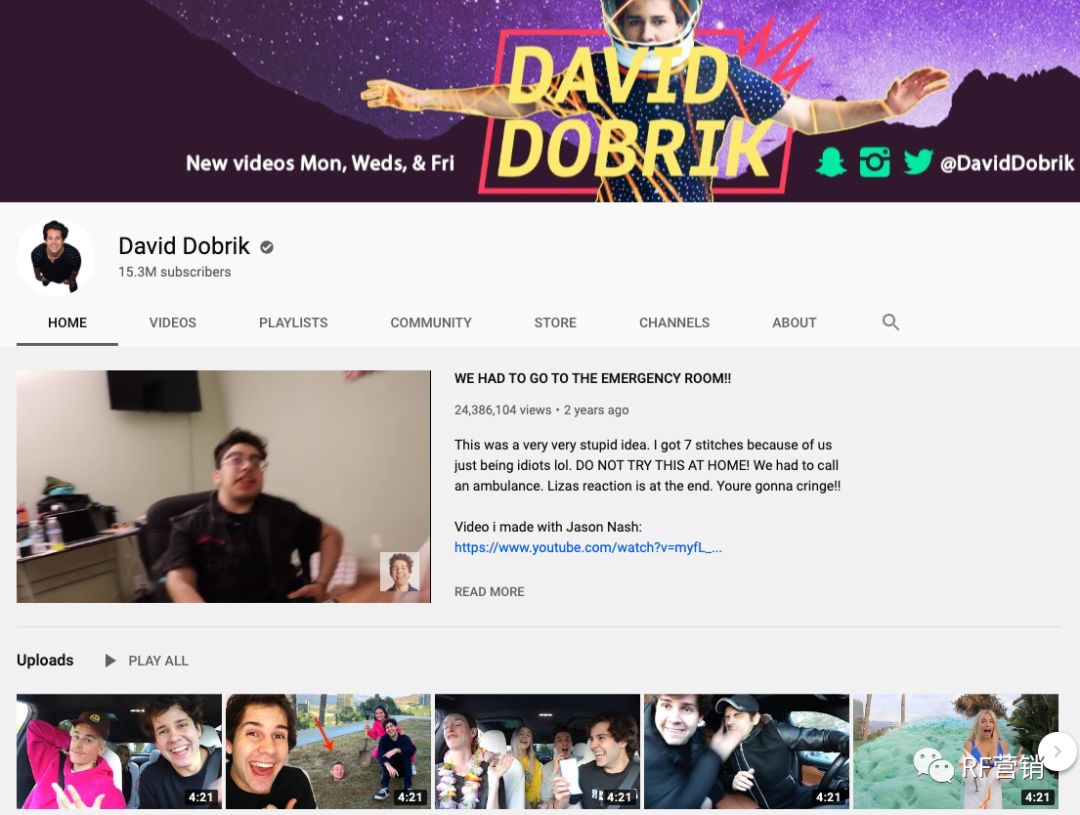
Task: Click the 15.3M subscribers text
Action: [174, 272]
